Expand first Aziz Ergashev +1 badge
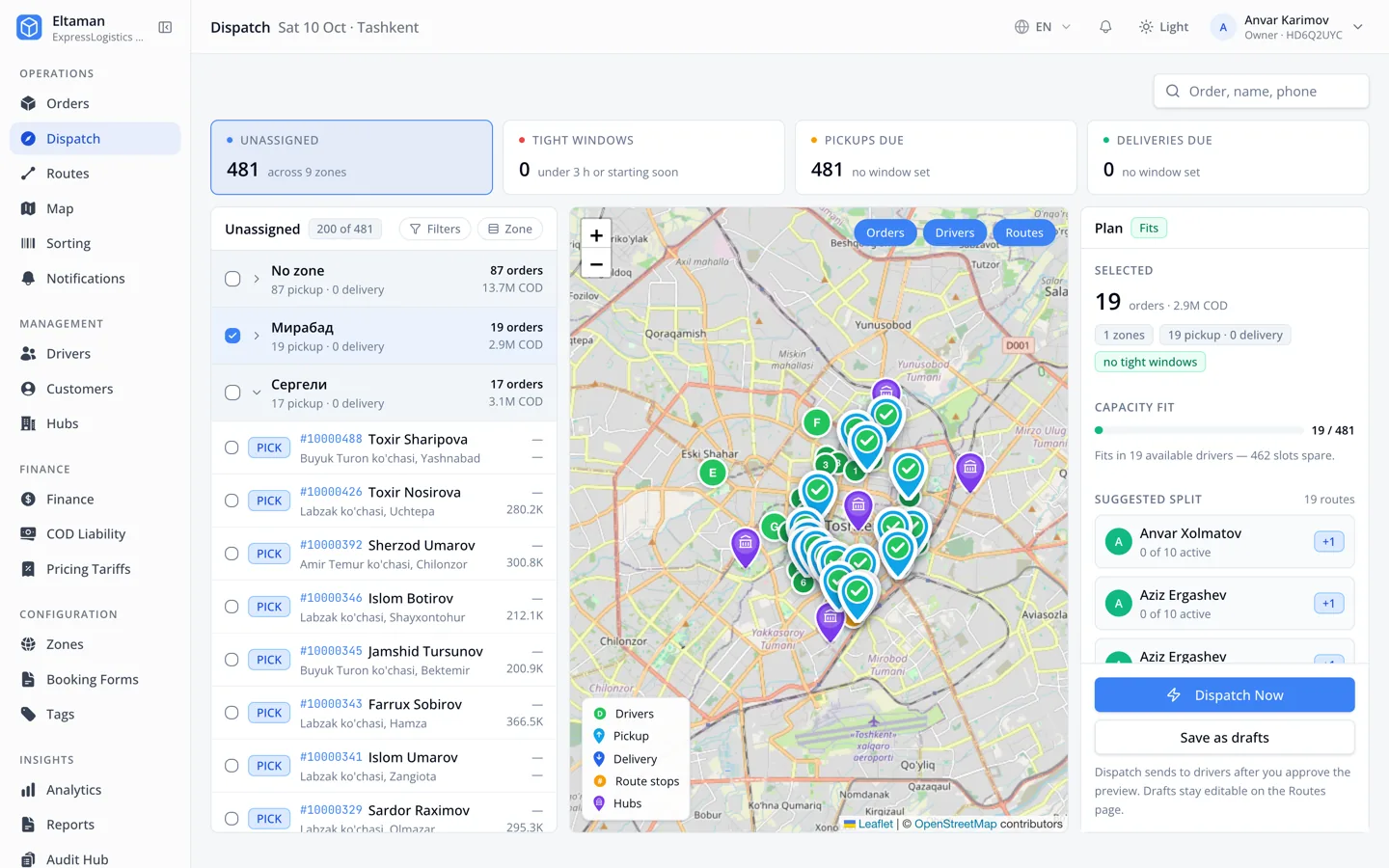Screen dimensions: 1389x868 (1329, 604)
